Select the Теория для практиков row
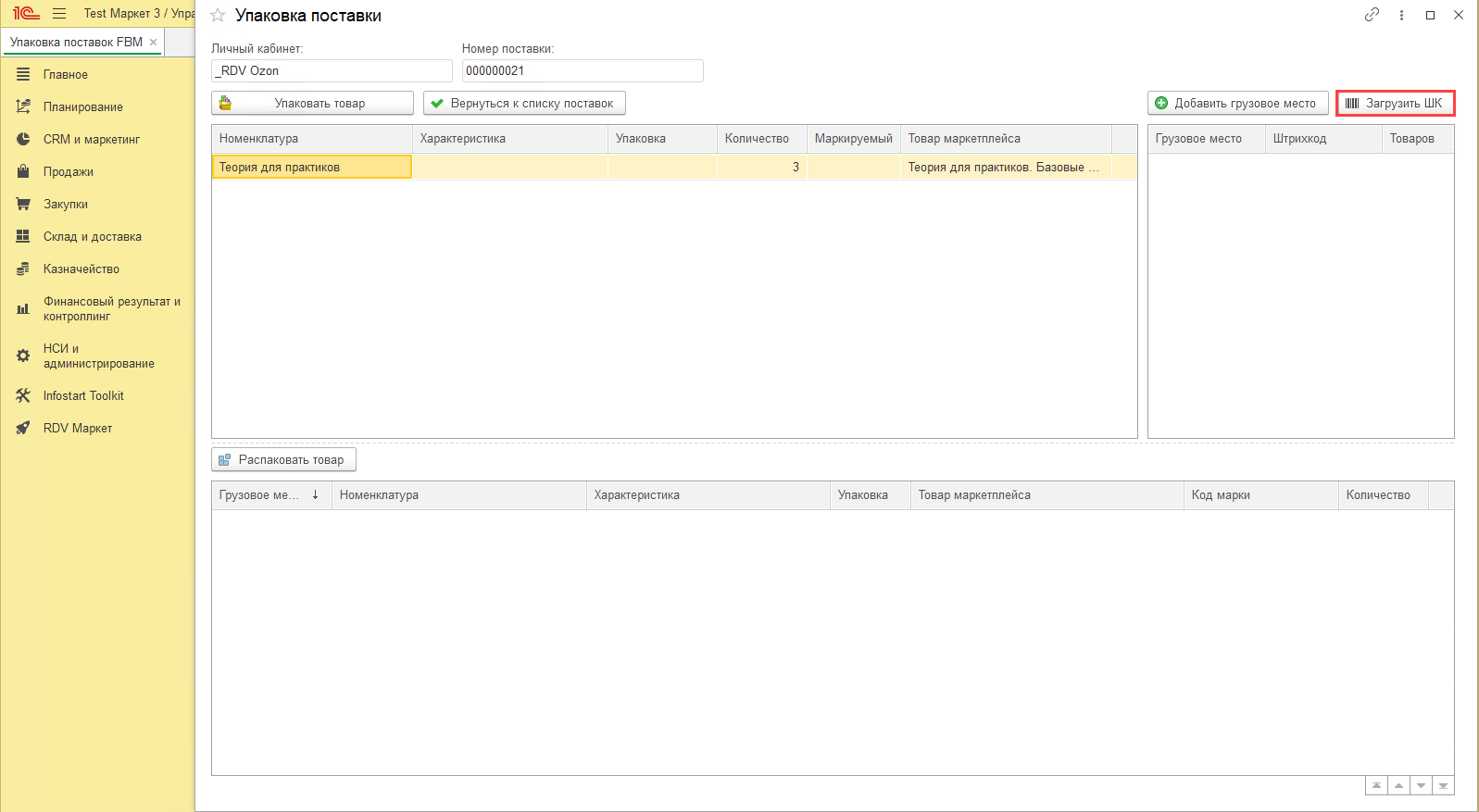Image resolution: width=1479 pixels, height=812 pixels. [311, 168]
